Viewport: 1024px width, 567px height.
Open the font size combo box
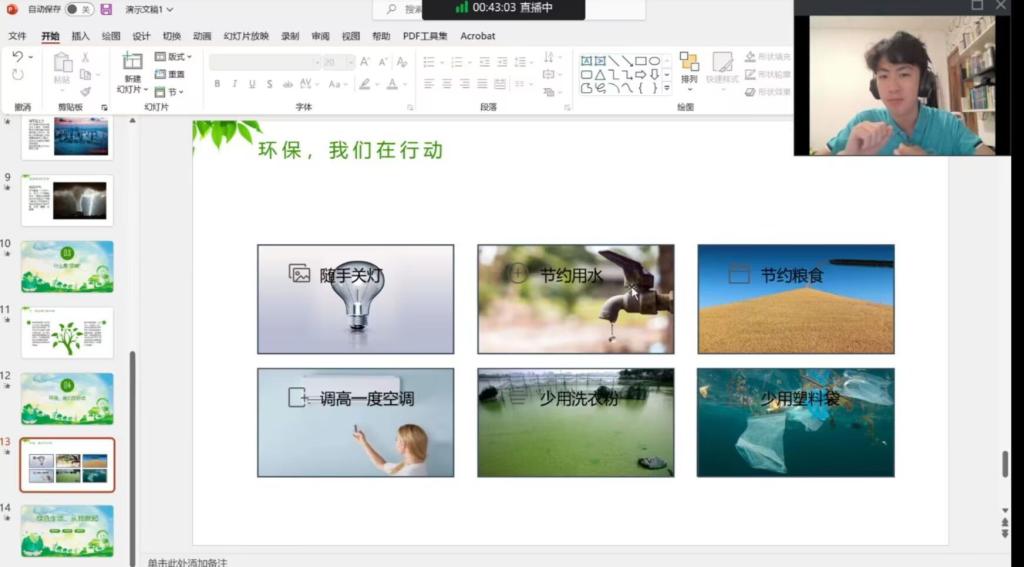point(338,62)
